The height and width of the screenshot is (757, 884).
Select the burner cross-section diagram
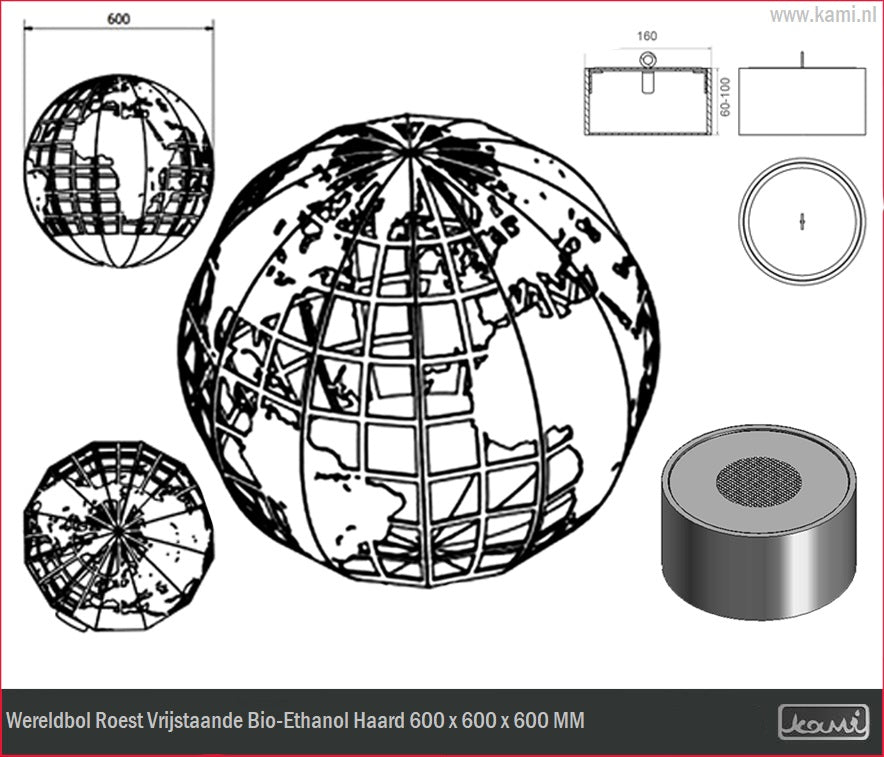[647, 100]
